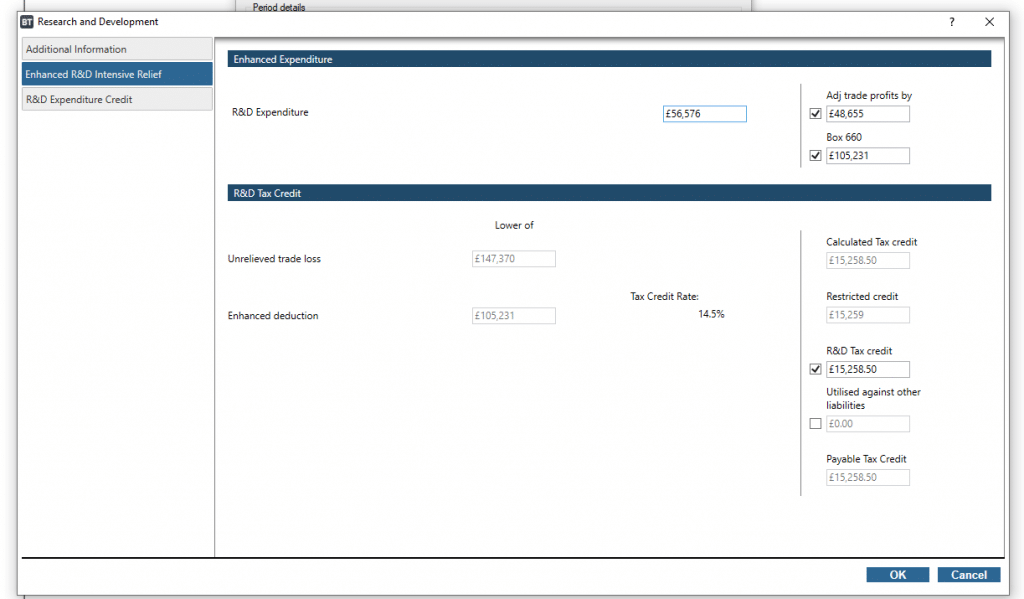Click Period details in background window

click(279, 7)
